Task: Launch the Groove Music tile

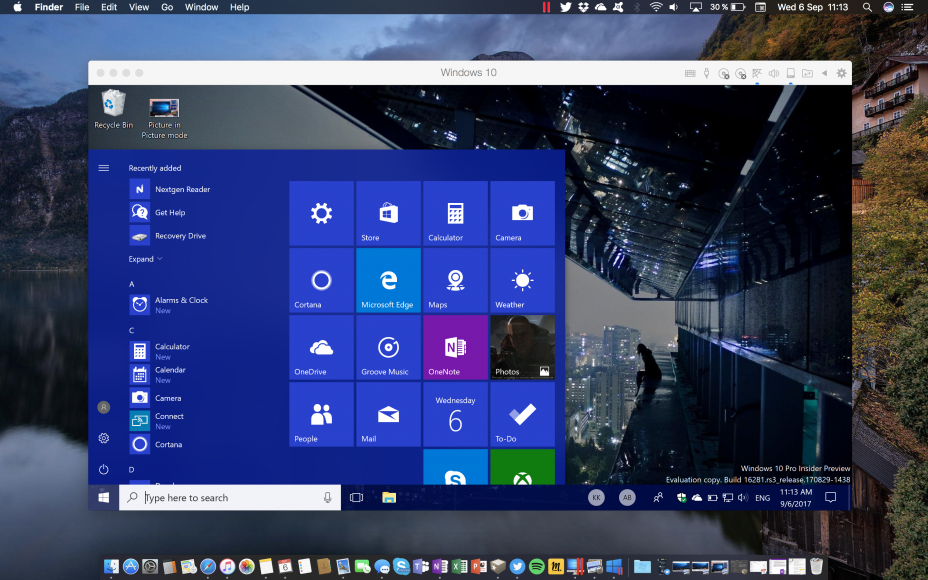Action: click(x=388, y=347)
